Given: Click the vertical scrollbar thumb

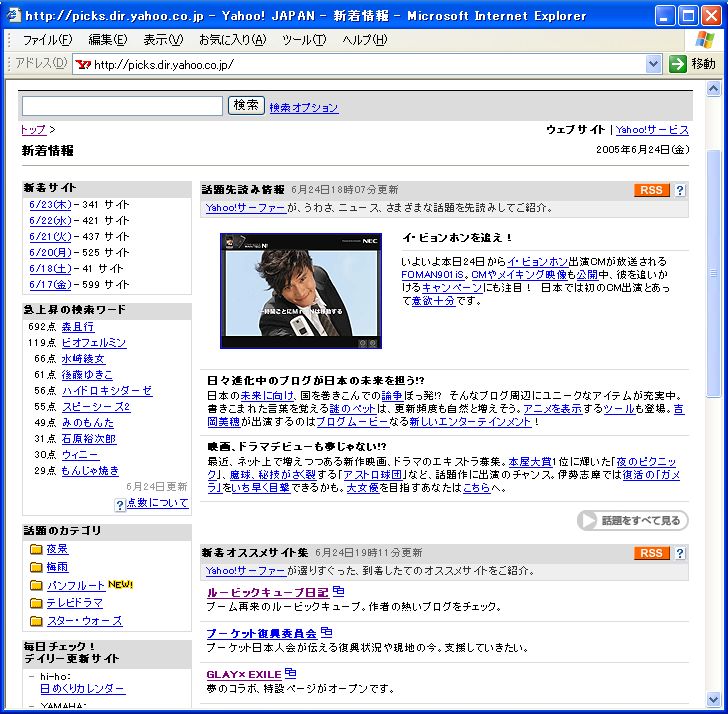Looking at the screenshot, I should click(x=713, y=273).
